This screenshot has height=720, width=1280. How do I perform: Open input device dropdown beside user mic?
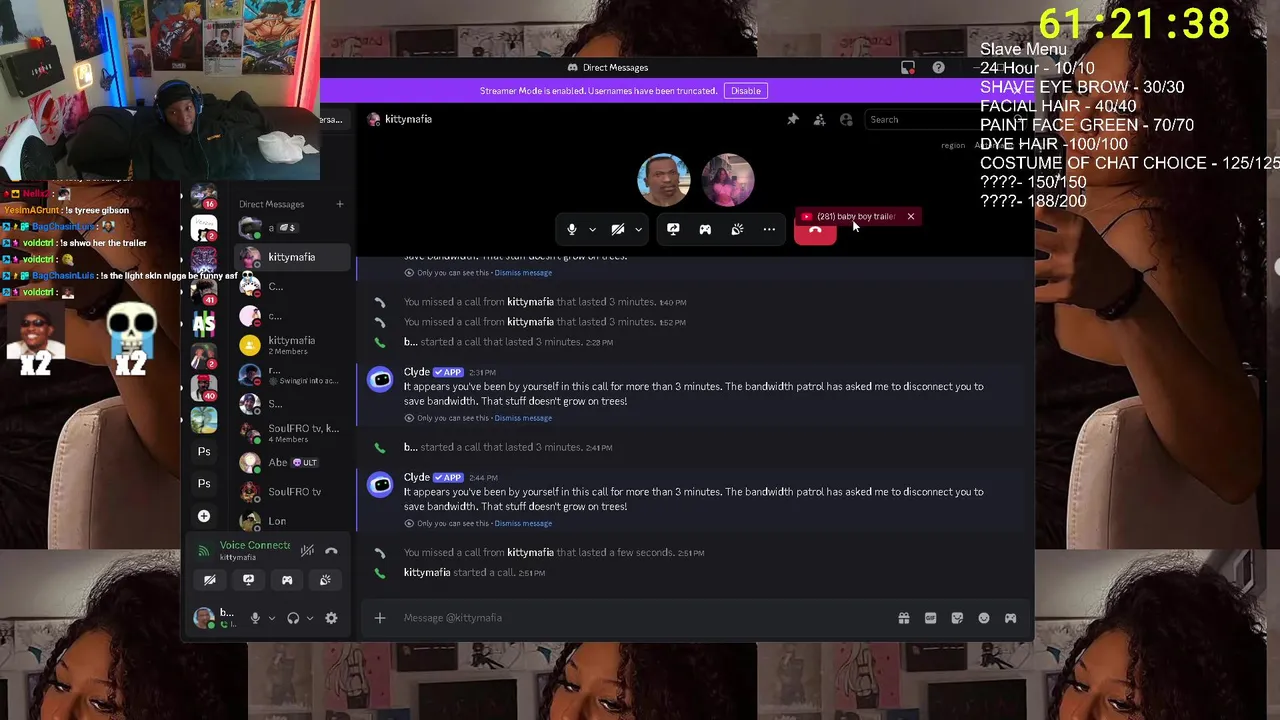[x=271, y=618]
